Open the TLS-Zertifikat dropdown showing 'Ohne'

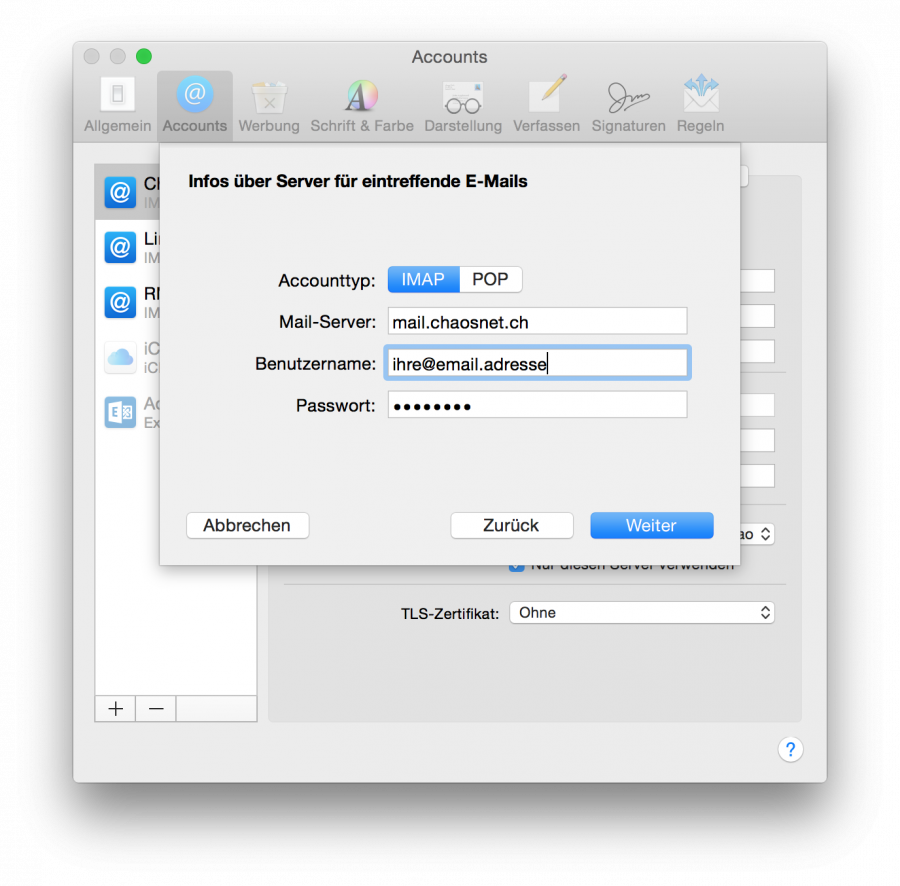click(x=642, y=612)
